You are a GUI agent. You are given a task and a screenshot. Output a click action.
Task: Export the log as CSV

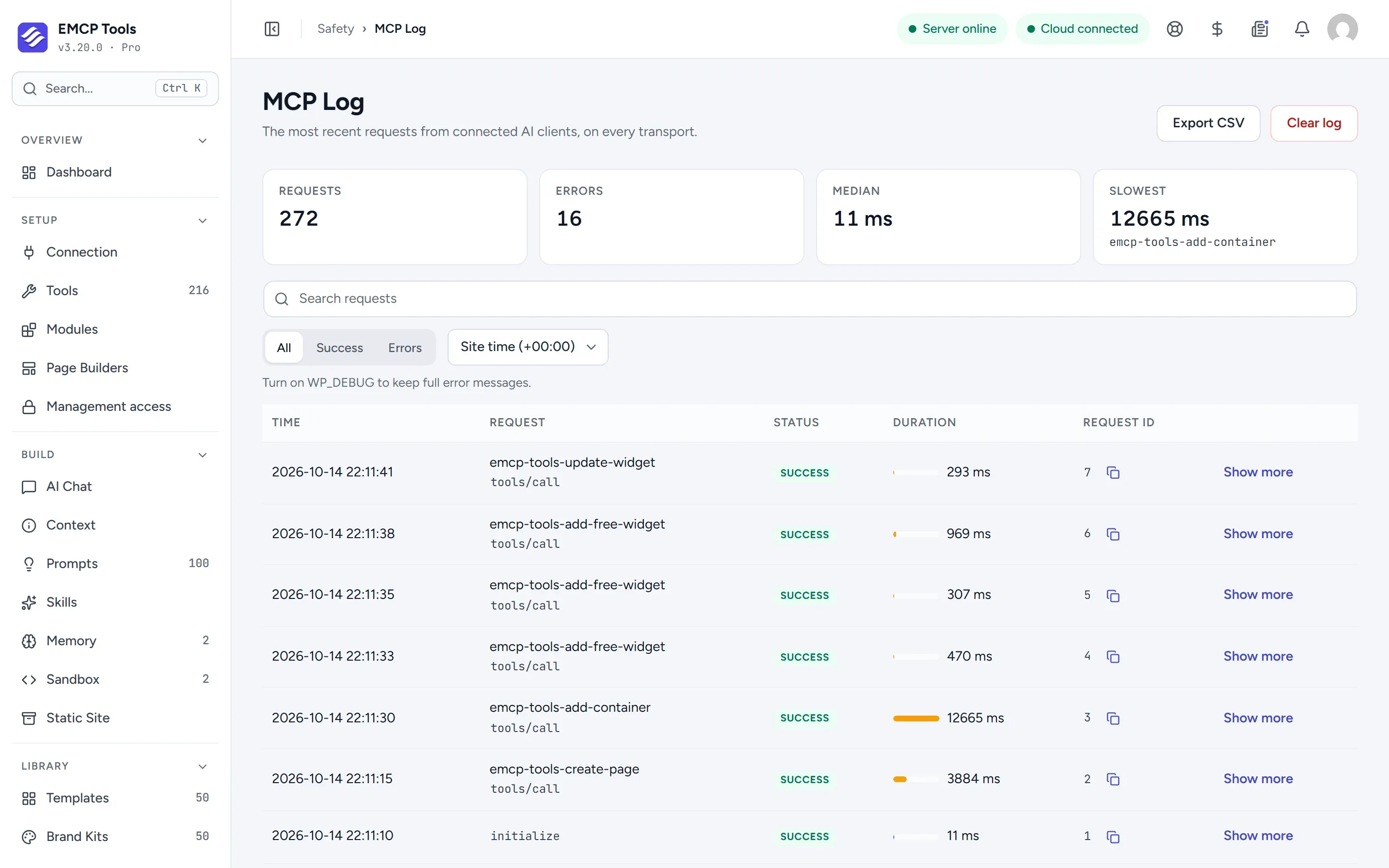coord(1208,123)
